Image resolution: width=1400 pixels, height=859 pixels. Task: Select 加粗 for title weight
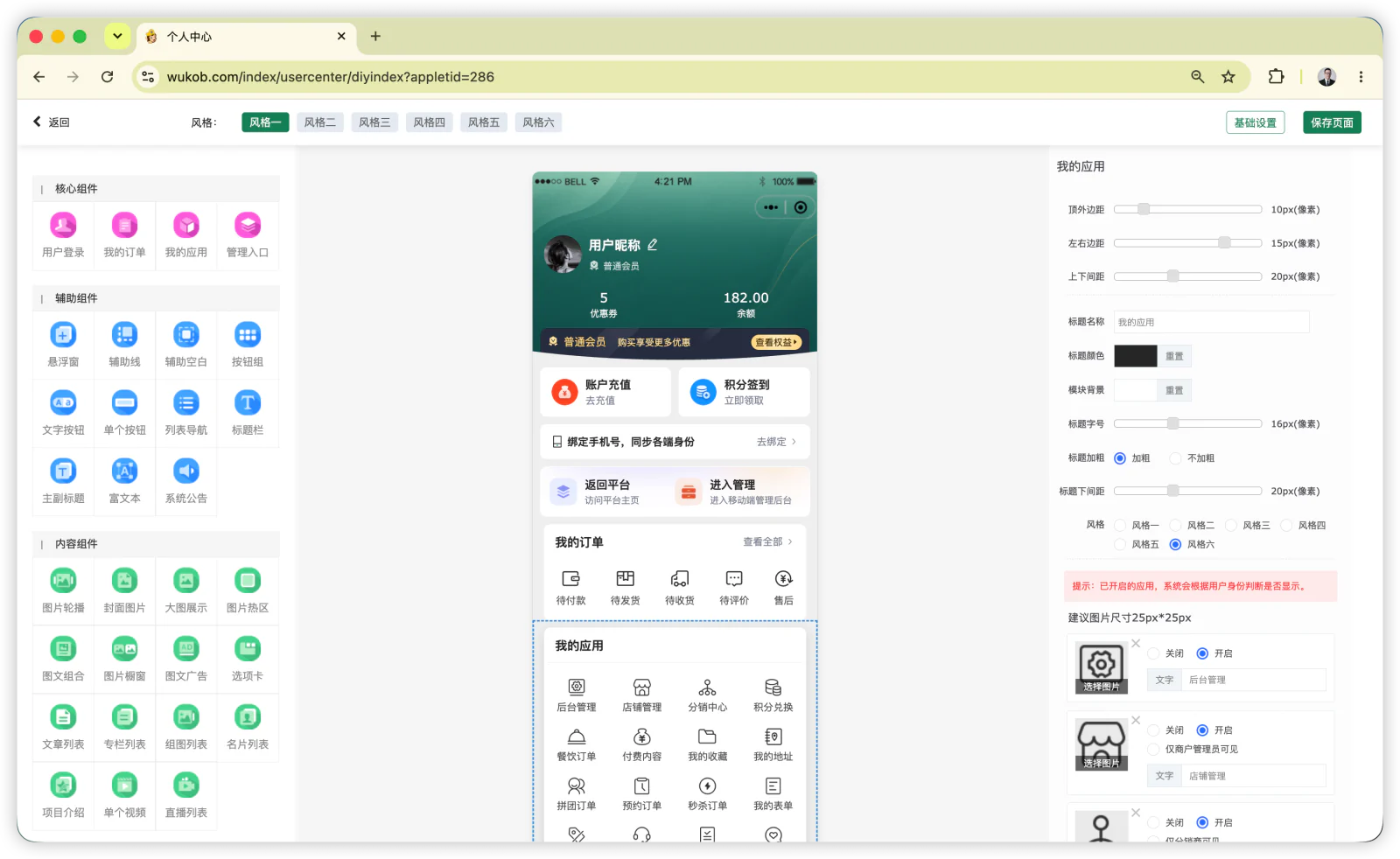click(1120, 457)
